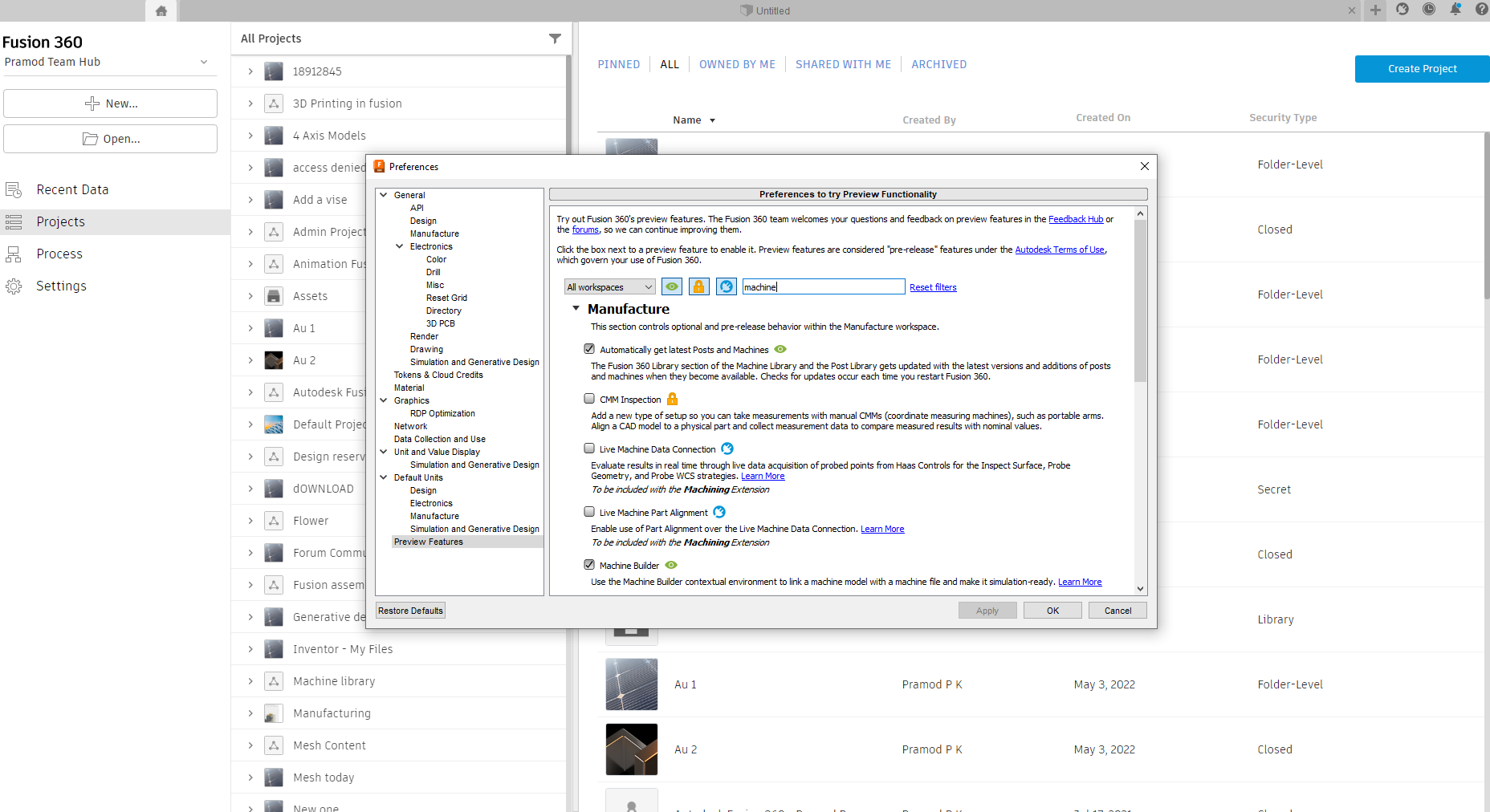
Task: Click the extension status globe icon
Action: click(1402, 10)
